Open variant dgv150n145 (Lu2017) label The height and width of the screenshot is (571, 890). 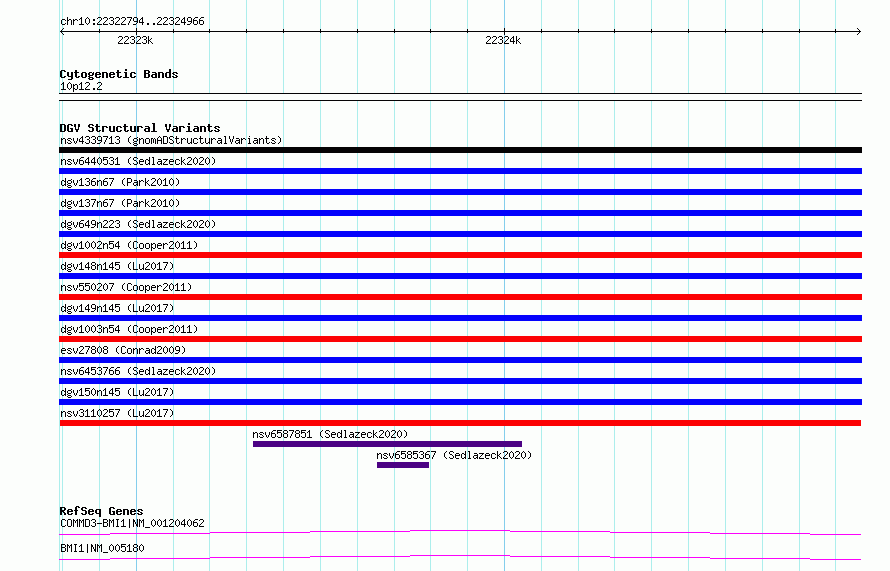click(x=117, y=392)
